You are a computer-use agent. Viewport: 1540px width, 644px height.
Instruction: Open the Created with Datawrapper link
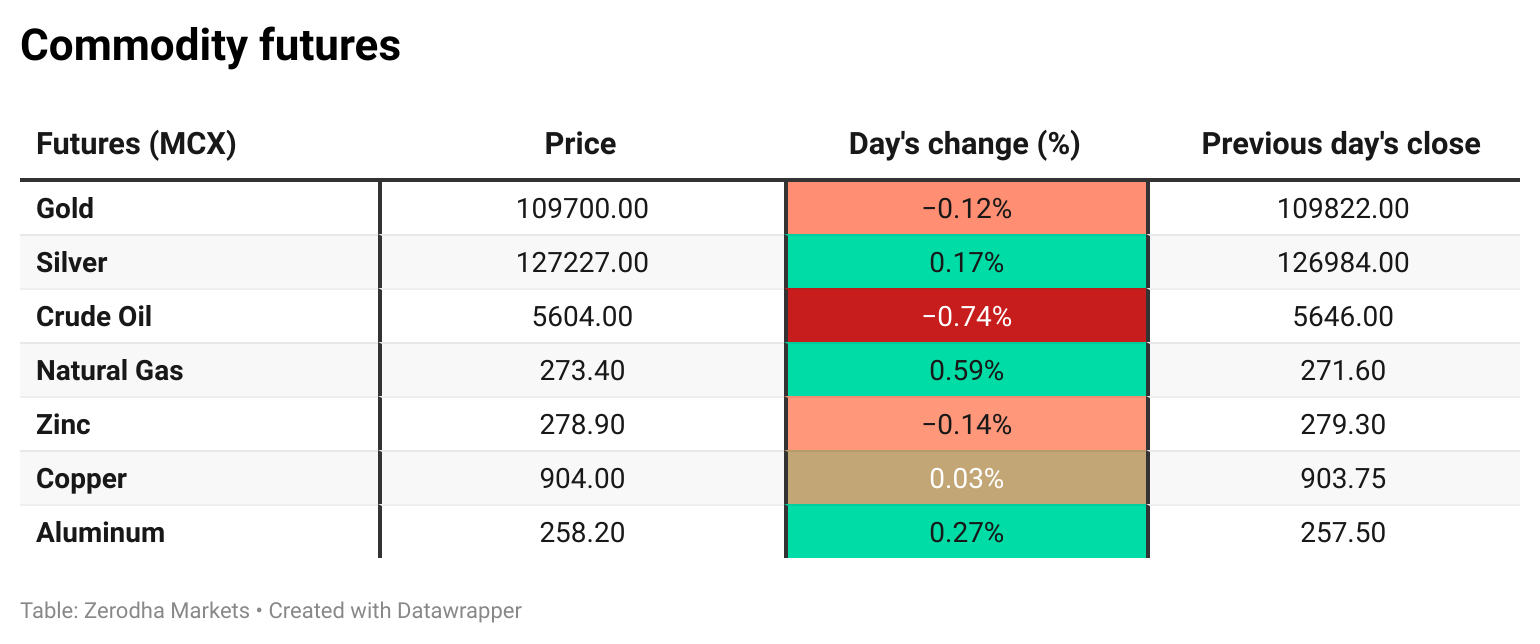pyautogui.click(x=395, y=610)
